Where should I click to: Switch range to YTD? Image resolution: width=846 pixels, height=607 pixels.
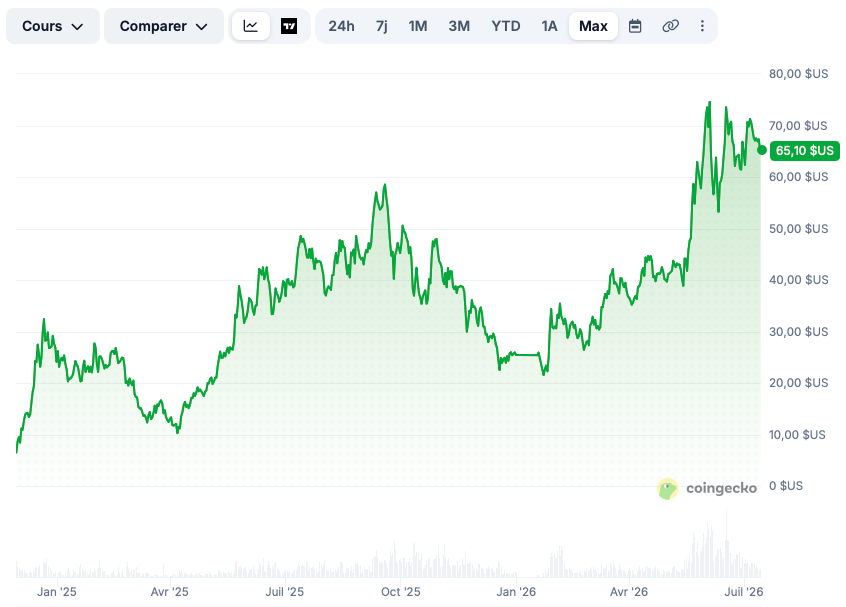[x=506, y=26]
